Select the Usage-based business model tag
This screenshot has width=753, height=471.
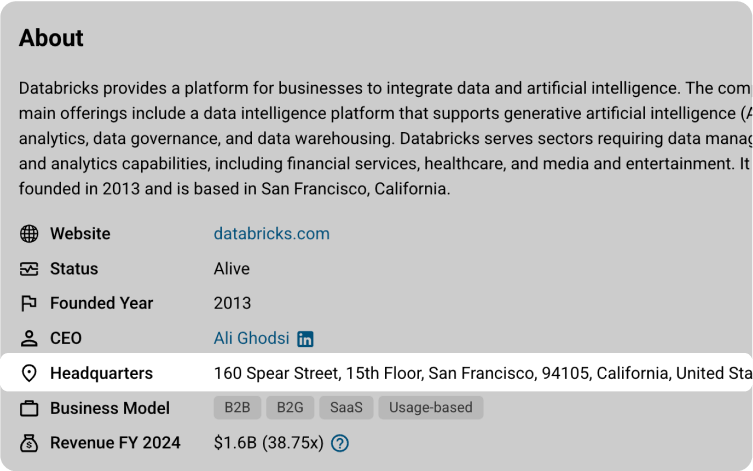click(431, 408)
